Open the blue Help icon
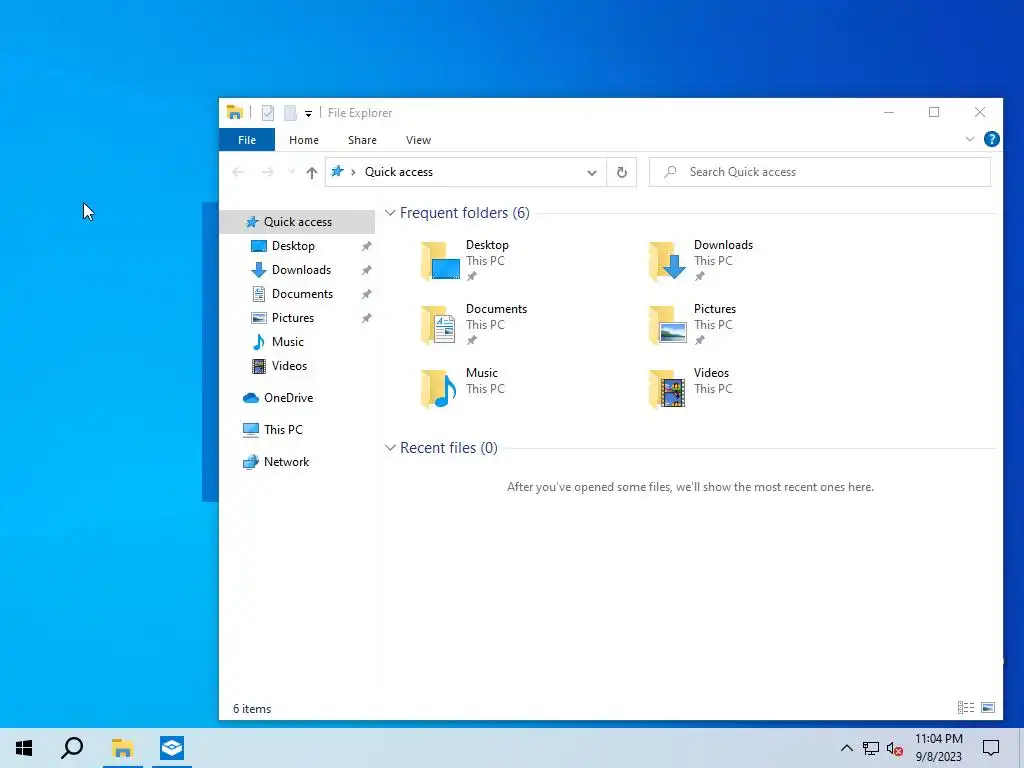1024x768 pixels. tap(991, 139)
